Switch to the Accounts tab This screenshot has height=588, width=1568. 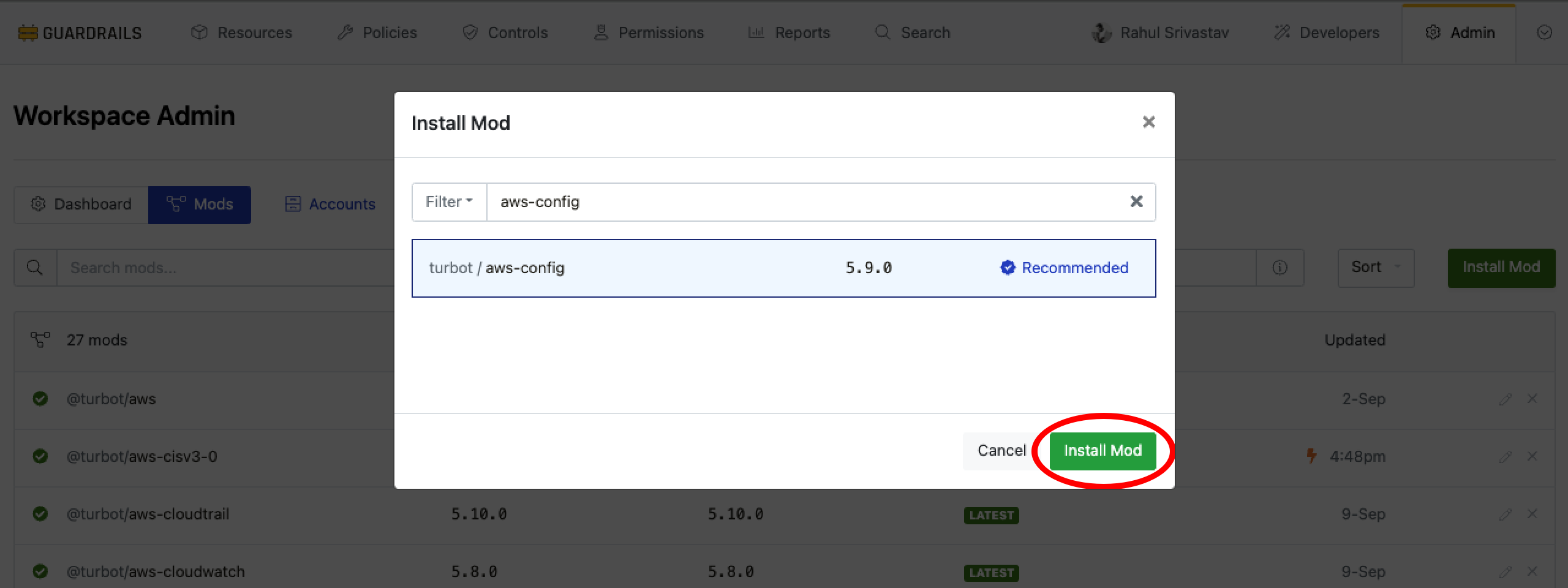tap(330, 205)
